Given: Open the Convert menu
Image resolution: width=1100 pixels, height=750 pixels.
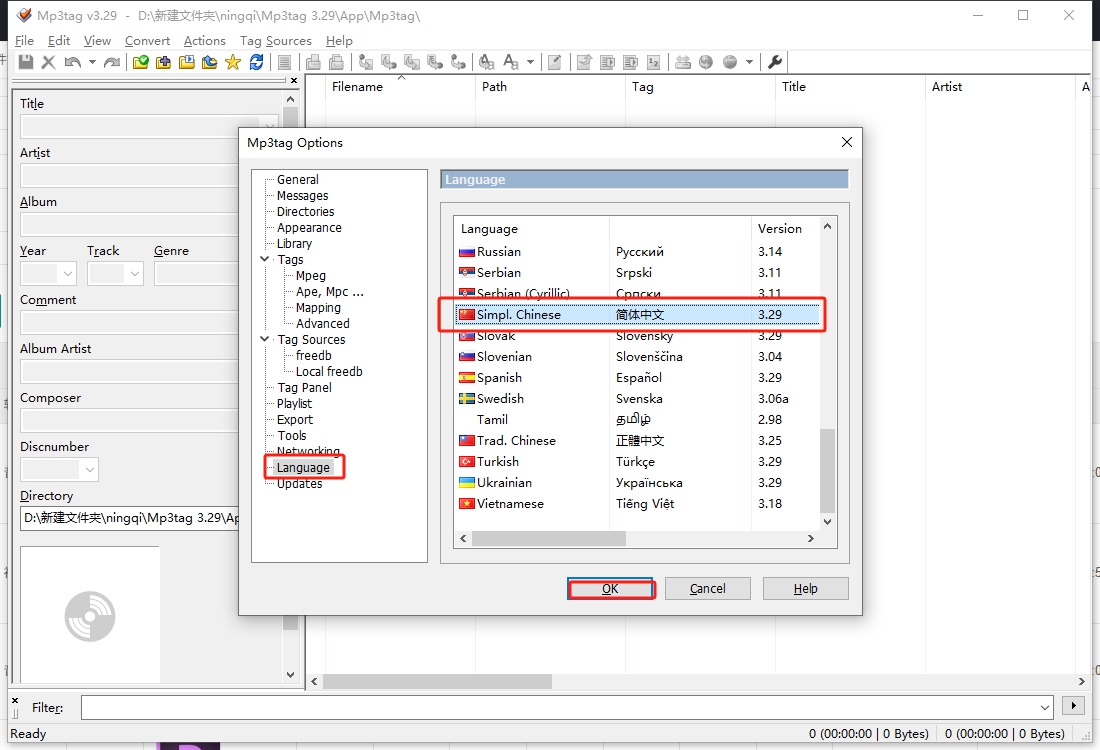Looking at the screenshot, I should [147, 41].
